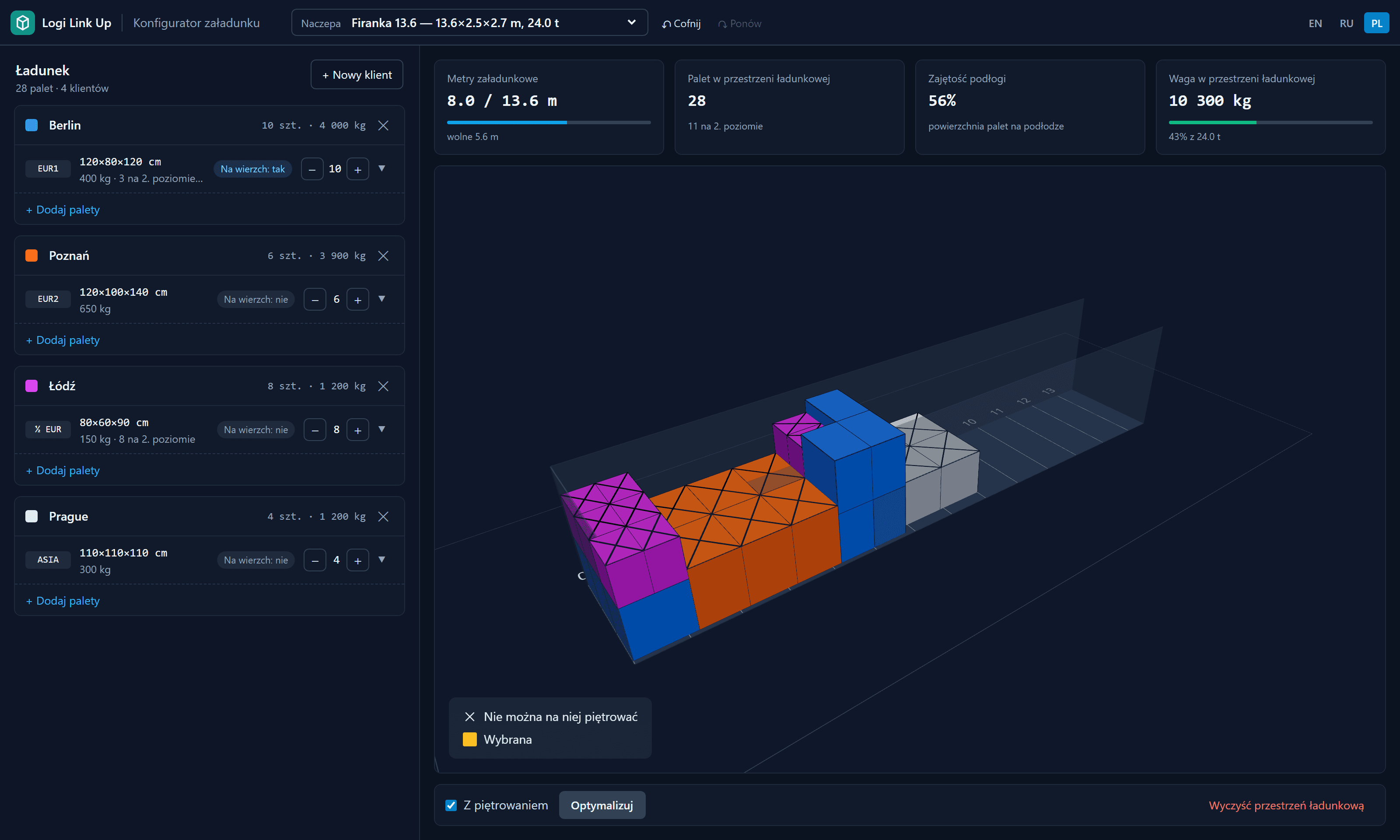Image resolution: width=1400 pixels, height=840 pixels.
Task: Increase Poznań EUR2 pallet quantity
Action: click(357, 299)
